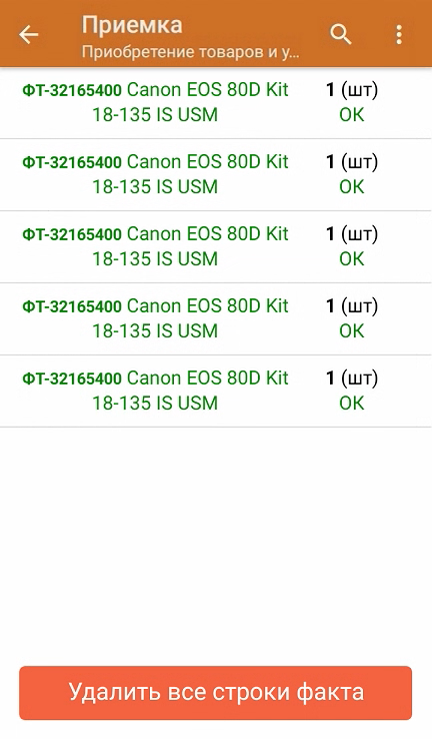
Task: Select the third Canon EOS 80D Kit row
Action: tap(216, 246)
